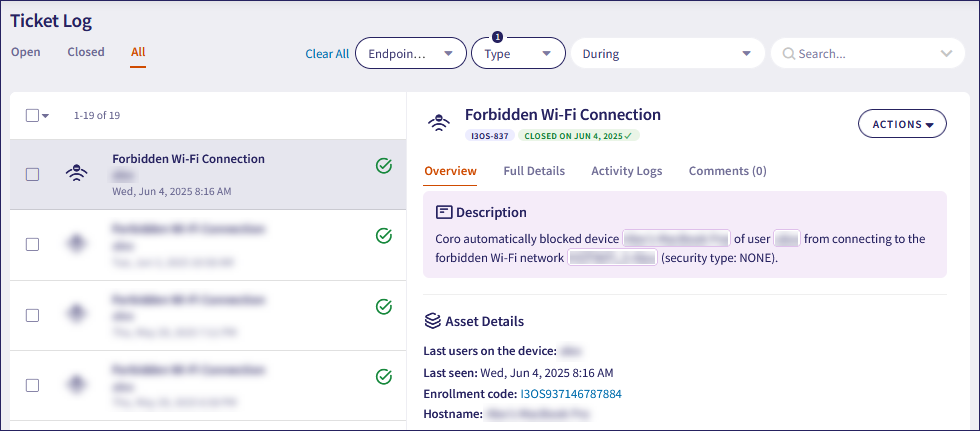Click the Asset Details stack icon
Viewport: 980px width, 431px height.
[x=433, y=321]
